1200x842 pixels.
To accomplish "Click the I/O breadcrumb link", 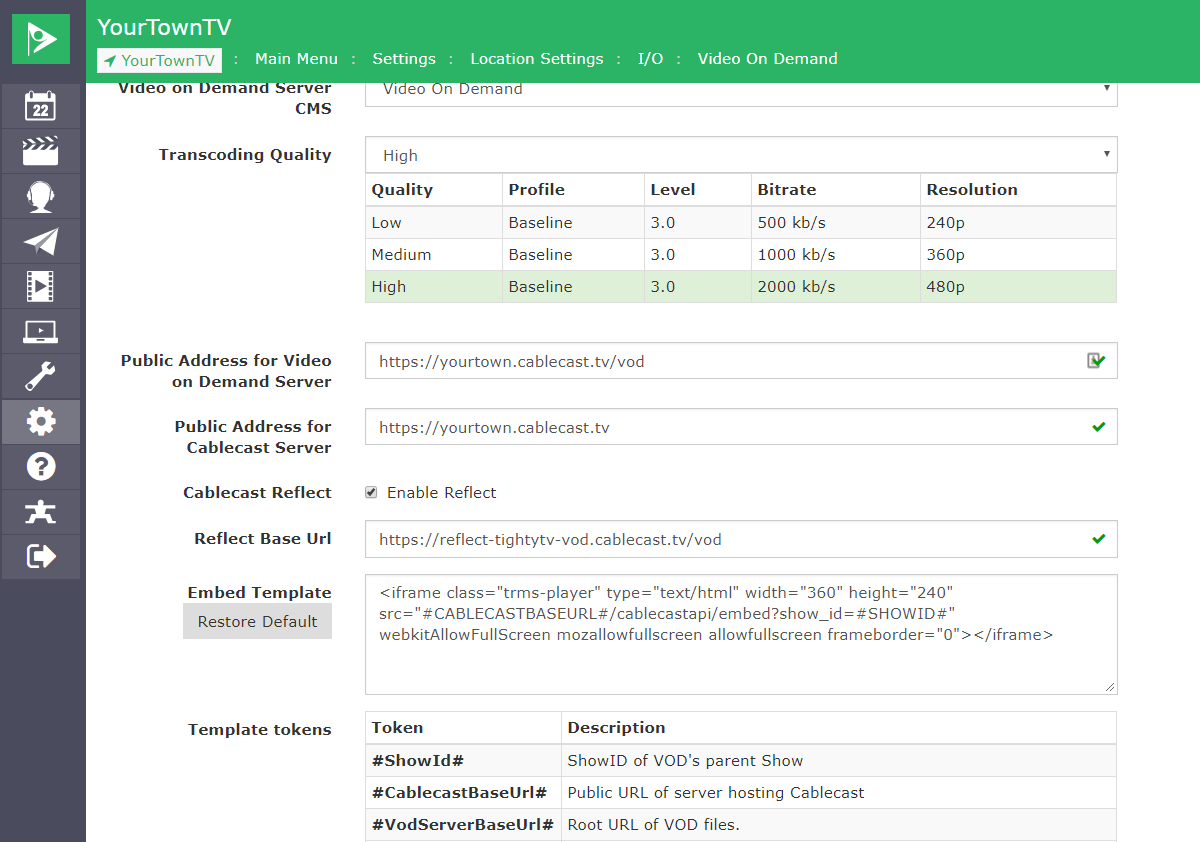I will coord(650,59).
